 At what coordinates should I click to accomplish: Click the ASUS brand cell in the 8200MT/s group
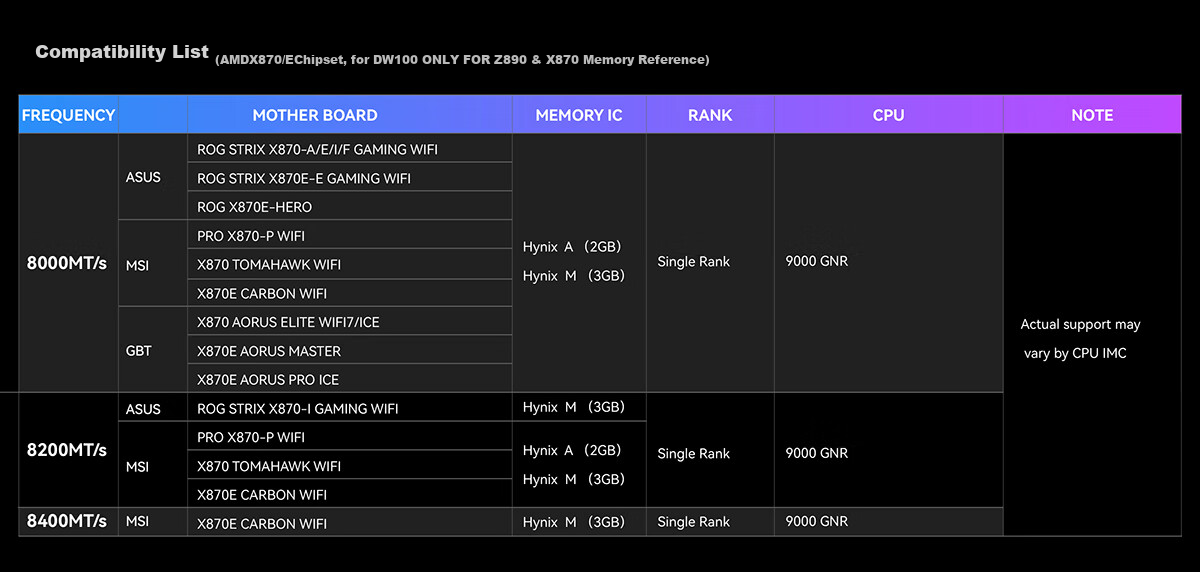pos(153,408)
